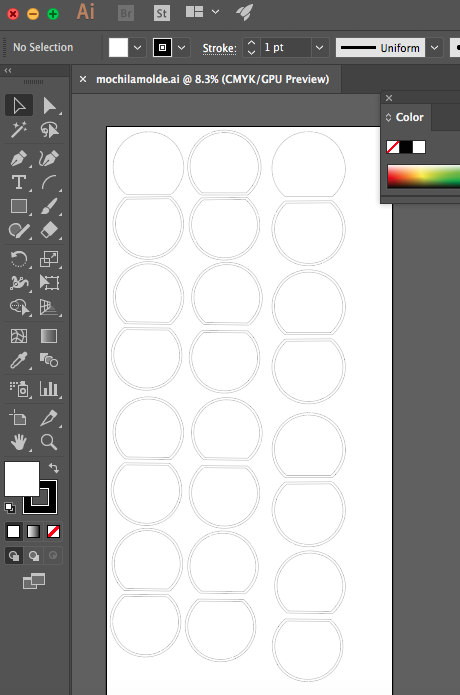Enable Draw Behind mode

pyautogui.click(x=34, y=555)
